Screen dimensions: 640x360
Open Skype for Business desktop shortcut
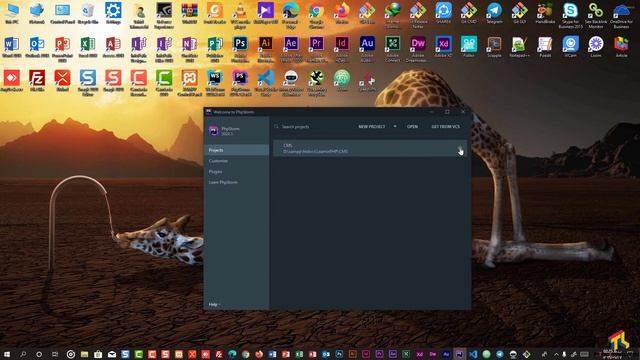[x=570, y=15]
